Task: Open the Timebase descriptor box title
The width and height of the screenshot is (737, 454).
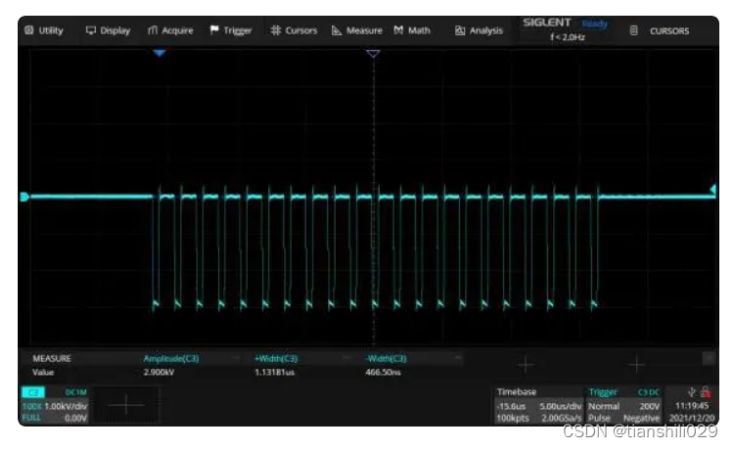Action: (x=517, y=392)
